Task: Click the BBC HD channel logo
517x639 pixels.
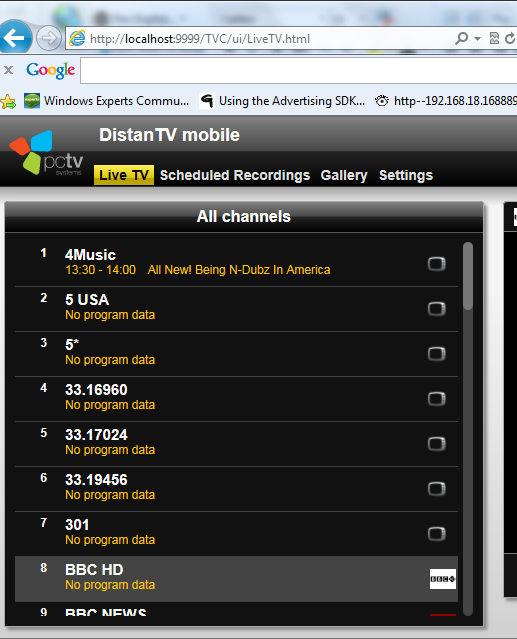Action: (443, 579)
